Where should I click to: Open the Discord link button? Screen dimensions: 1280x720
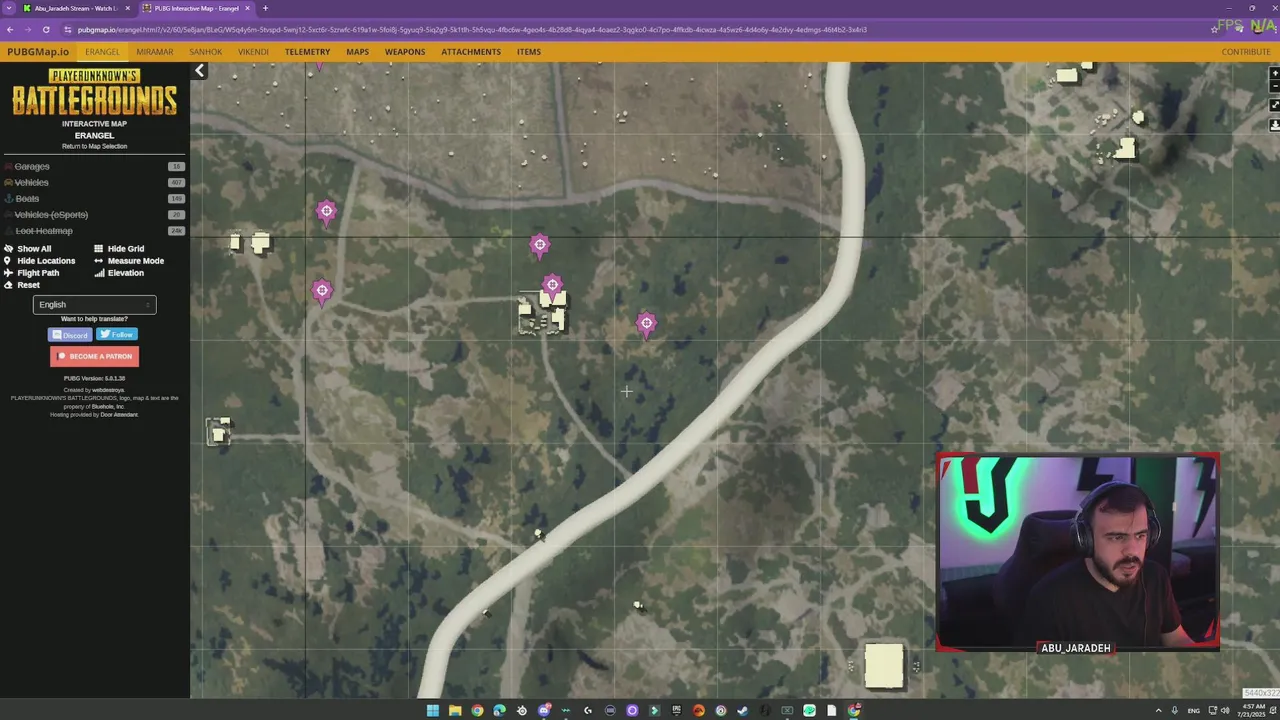70,335
